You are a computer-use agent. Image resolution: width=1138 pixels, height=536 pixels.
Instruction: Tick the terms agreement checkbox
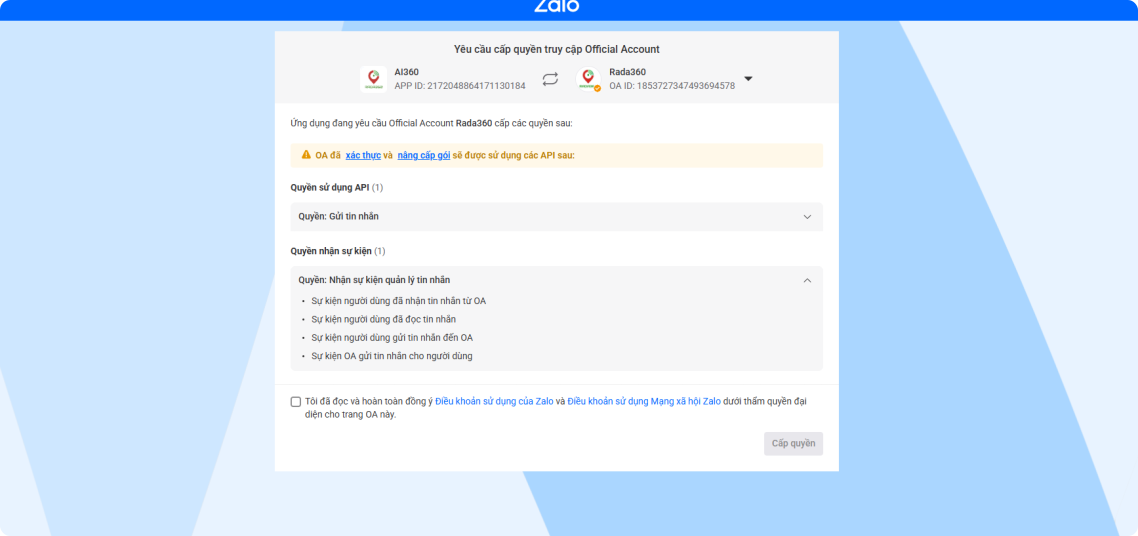[296, 402]
